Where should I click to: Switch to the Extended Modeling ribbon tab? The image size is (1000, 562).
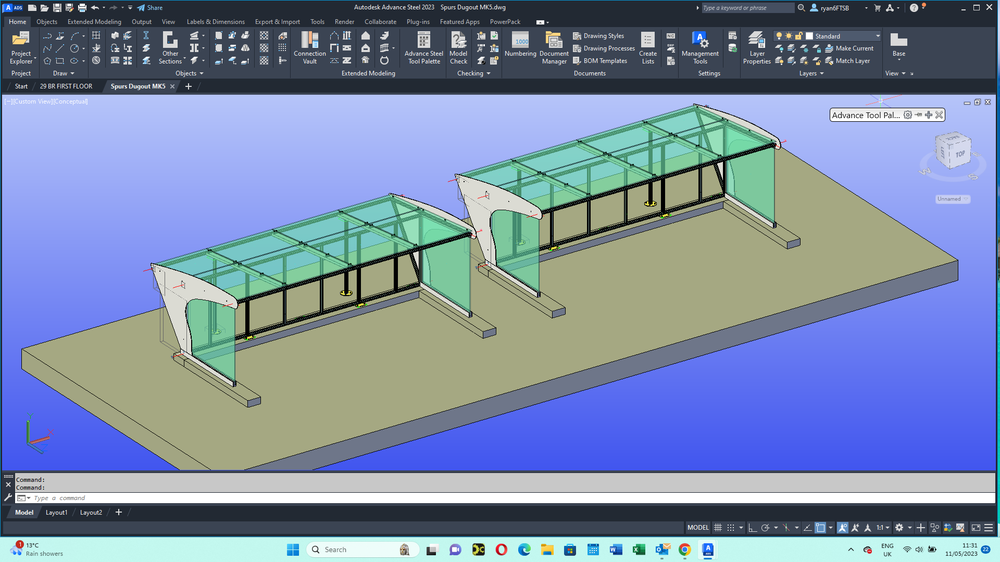[94, 21]
